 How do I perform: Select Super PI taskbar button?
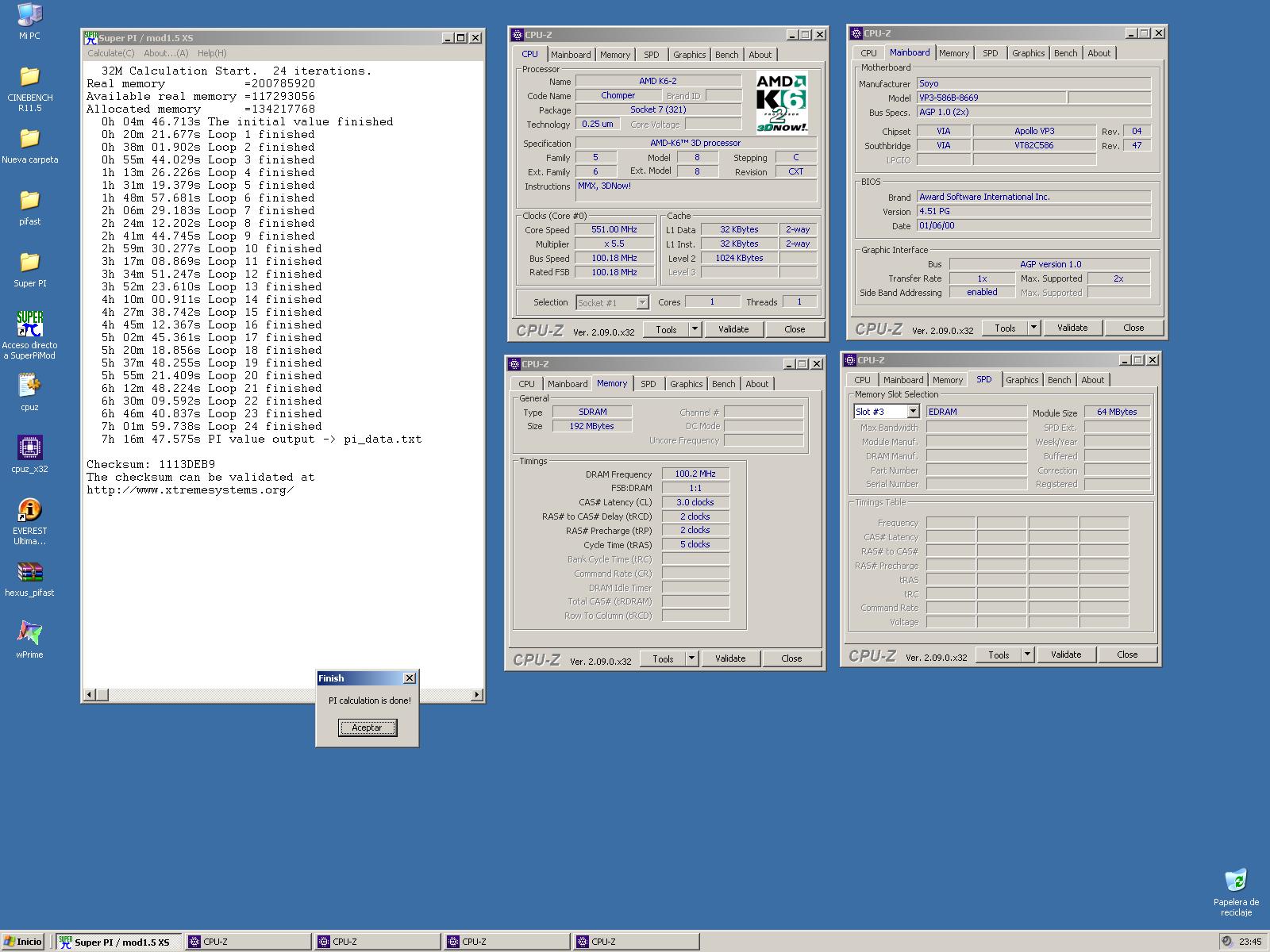118,942
